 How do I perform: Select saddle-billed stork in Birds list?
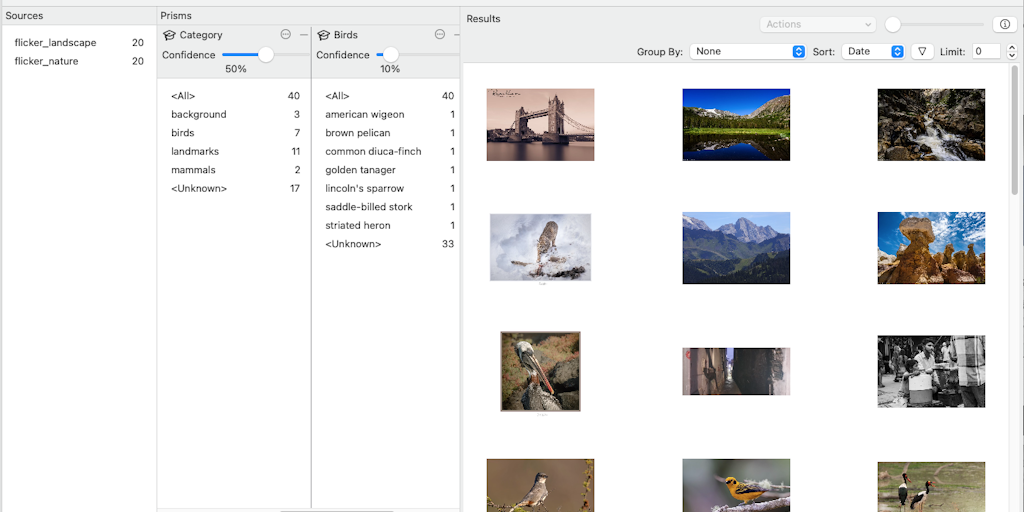click(x=368, y=207)
